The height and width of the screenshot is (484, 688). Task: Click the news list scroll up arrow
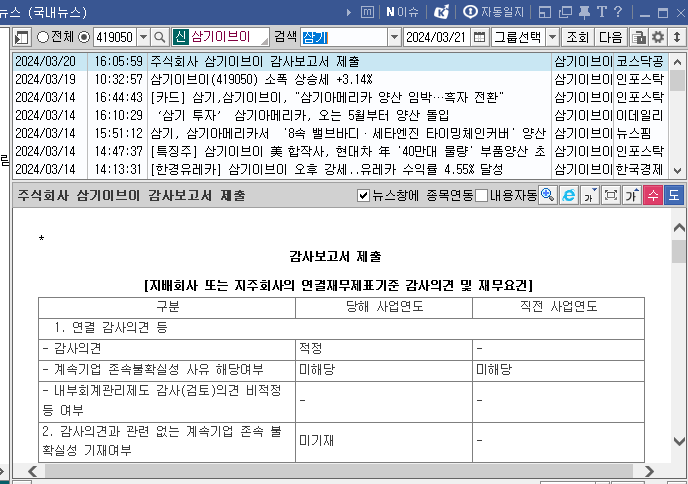click(x=677, y=62)
